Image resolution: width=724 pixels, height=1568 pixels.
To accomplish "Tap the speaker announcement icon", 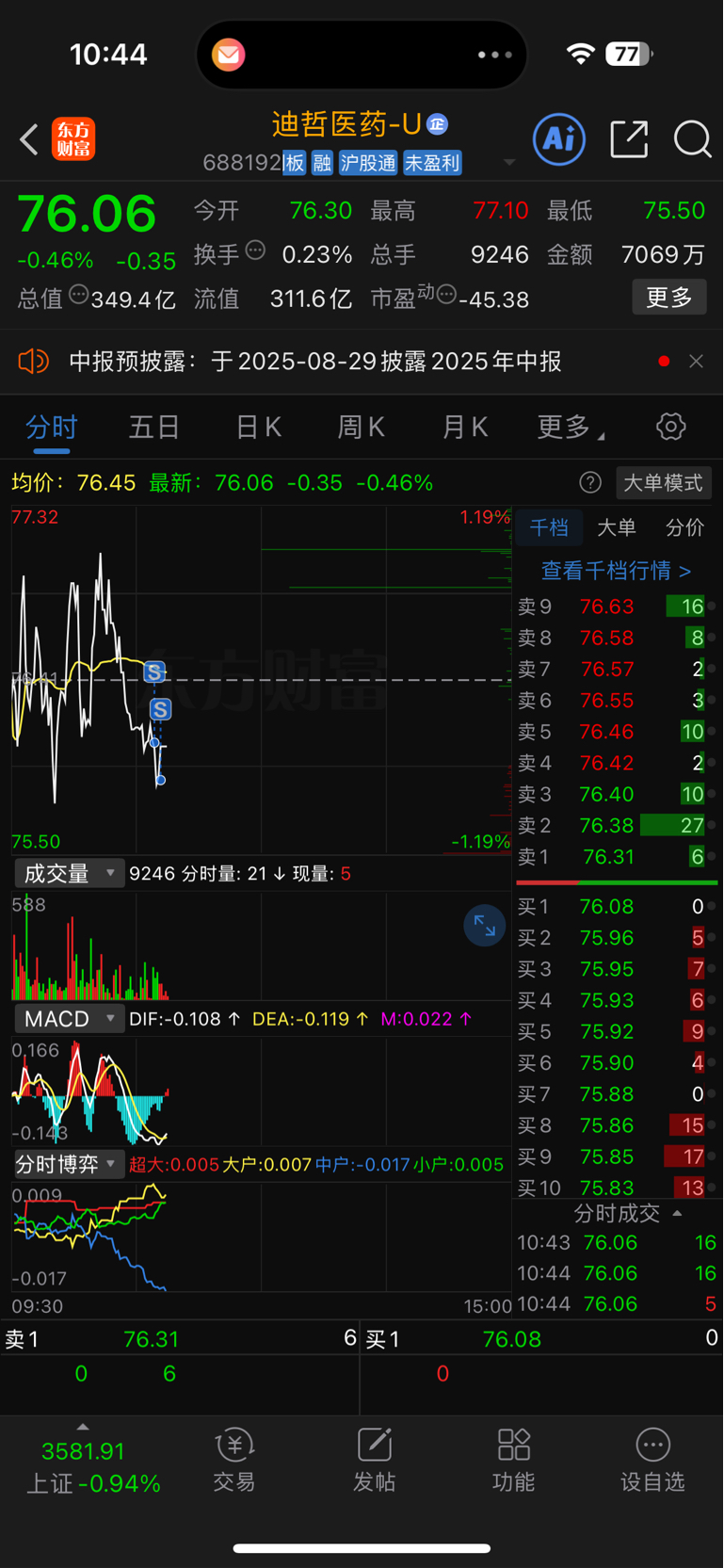I will click(x=33, y=361).
